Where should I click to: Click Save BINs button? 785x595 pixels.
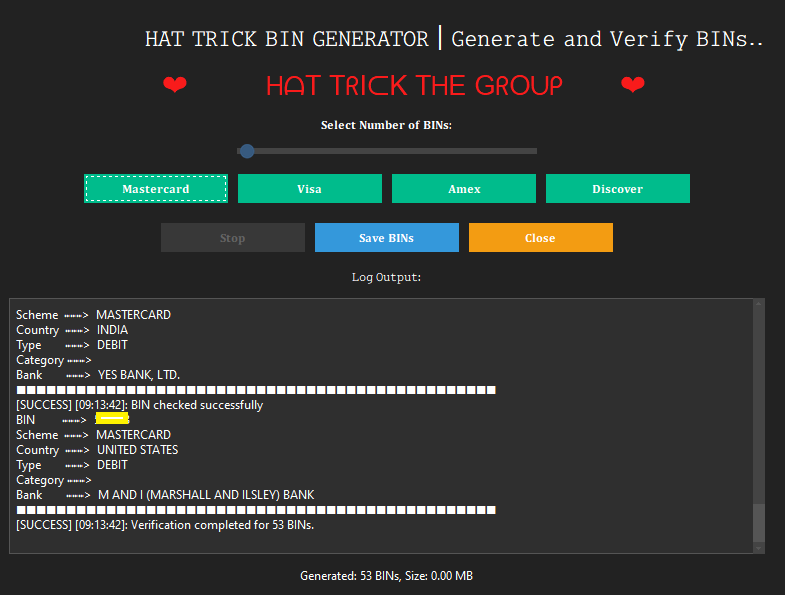(x=386, y=238)
